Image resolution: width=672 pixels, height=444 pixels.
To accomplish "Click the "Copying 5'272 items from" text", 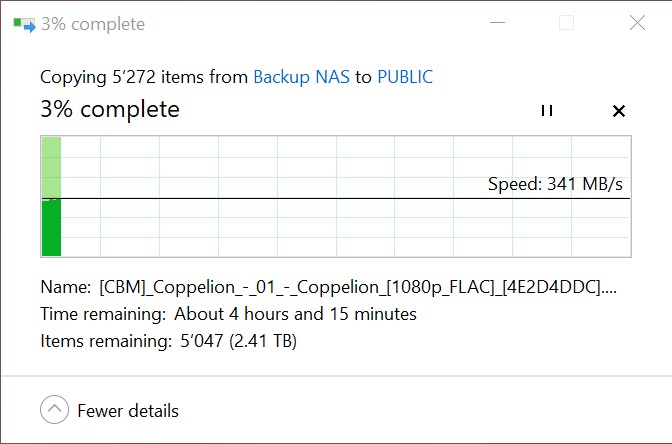I will [144, 77].
